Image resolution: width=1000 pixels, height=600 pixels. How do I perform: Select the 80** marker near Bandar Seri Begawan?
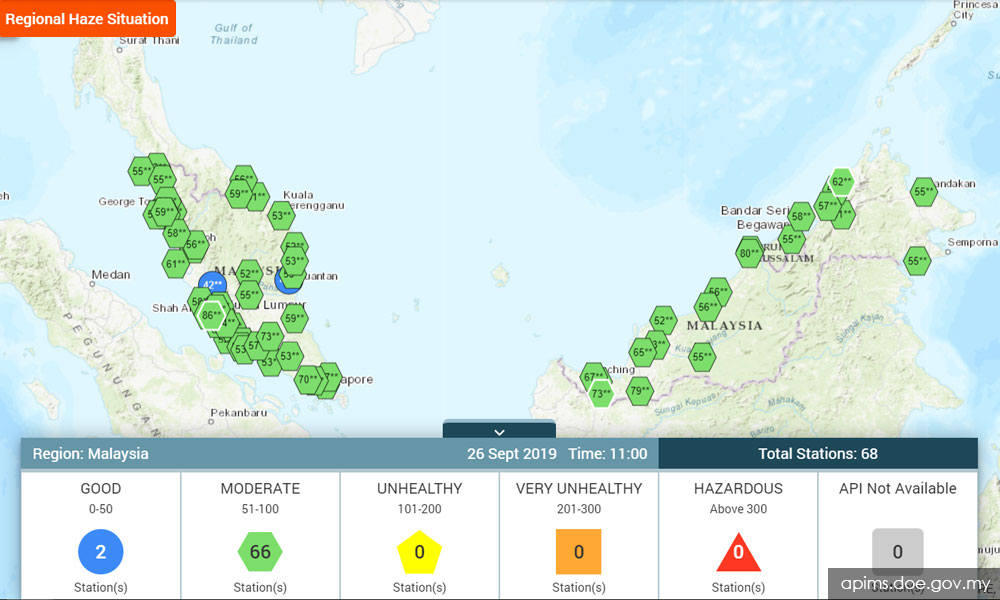click(747, 253)
